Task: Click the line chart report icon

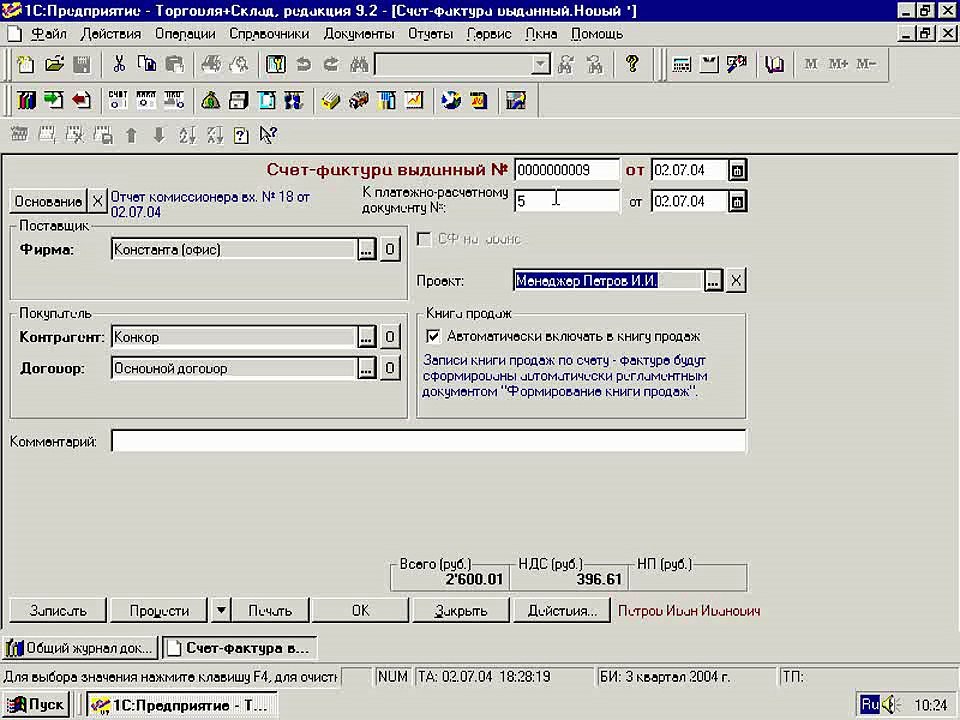Action: click(x=414, y=100)
